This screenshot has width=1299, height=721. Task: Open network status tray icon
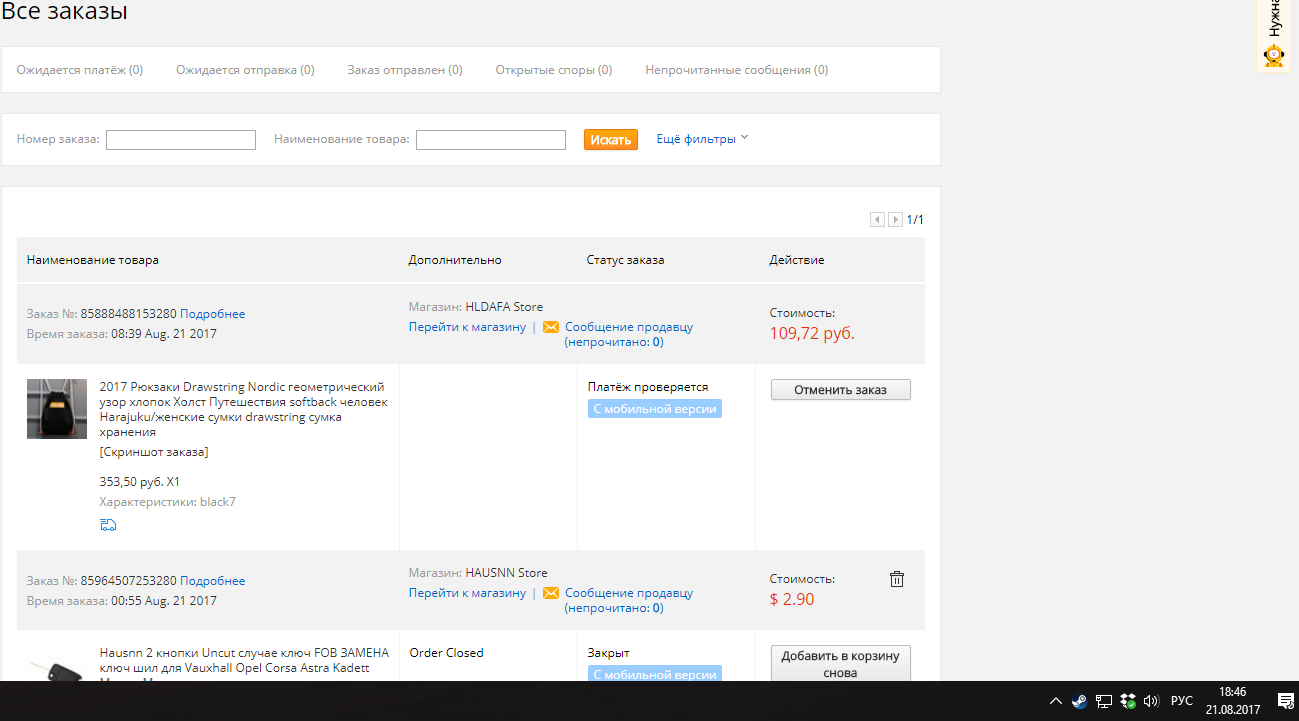(x=1104, y=701)
